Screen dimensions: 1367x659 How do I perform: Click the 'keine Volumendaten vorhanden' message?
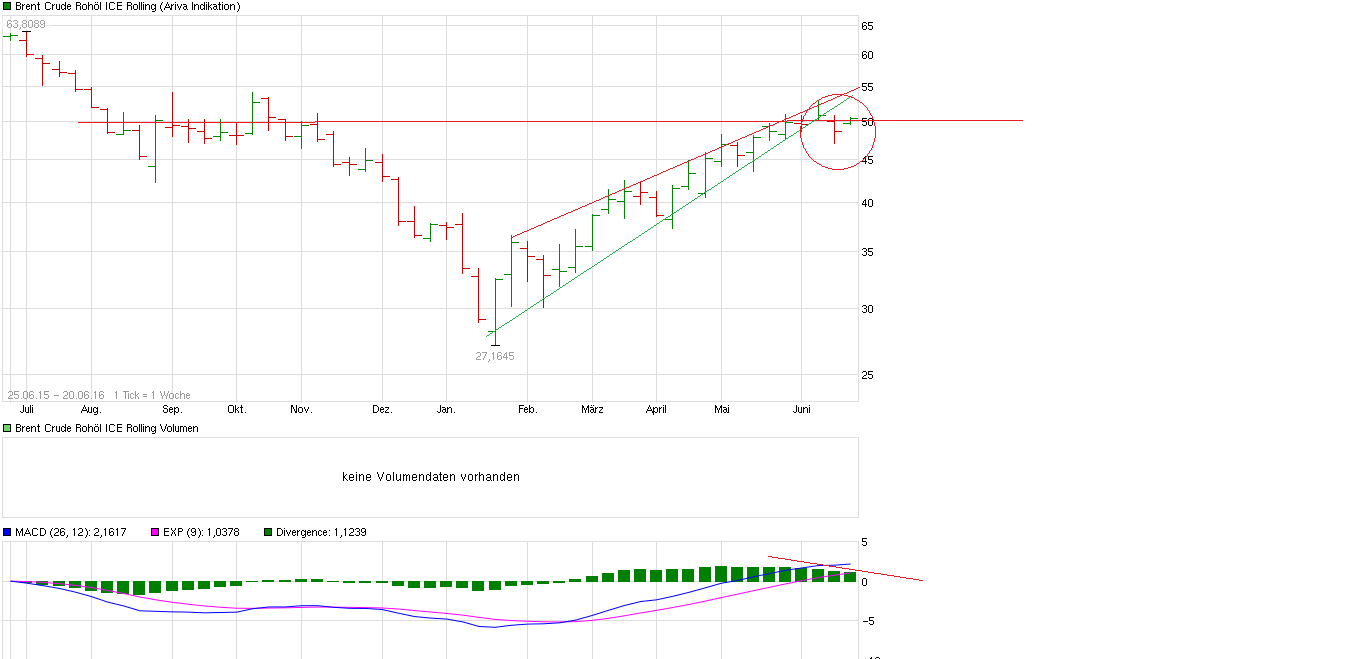(431, 477)
